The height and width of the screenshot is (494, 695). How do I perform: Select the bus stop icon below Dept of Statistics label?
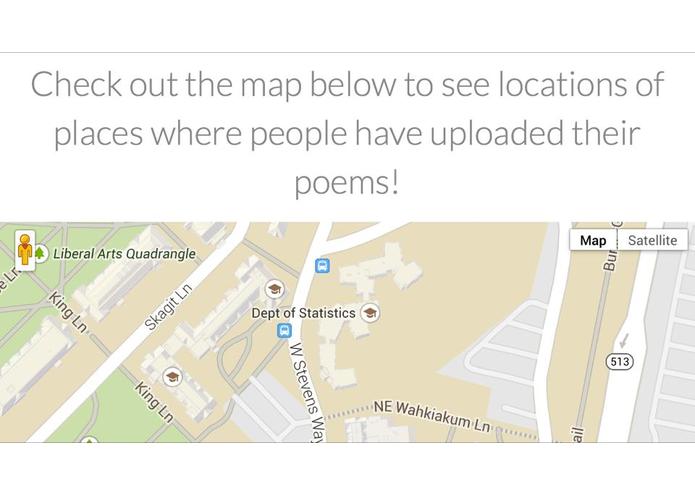[284, 331]
